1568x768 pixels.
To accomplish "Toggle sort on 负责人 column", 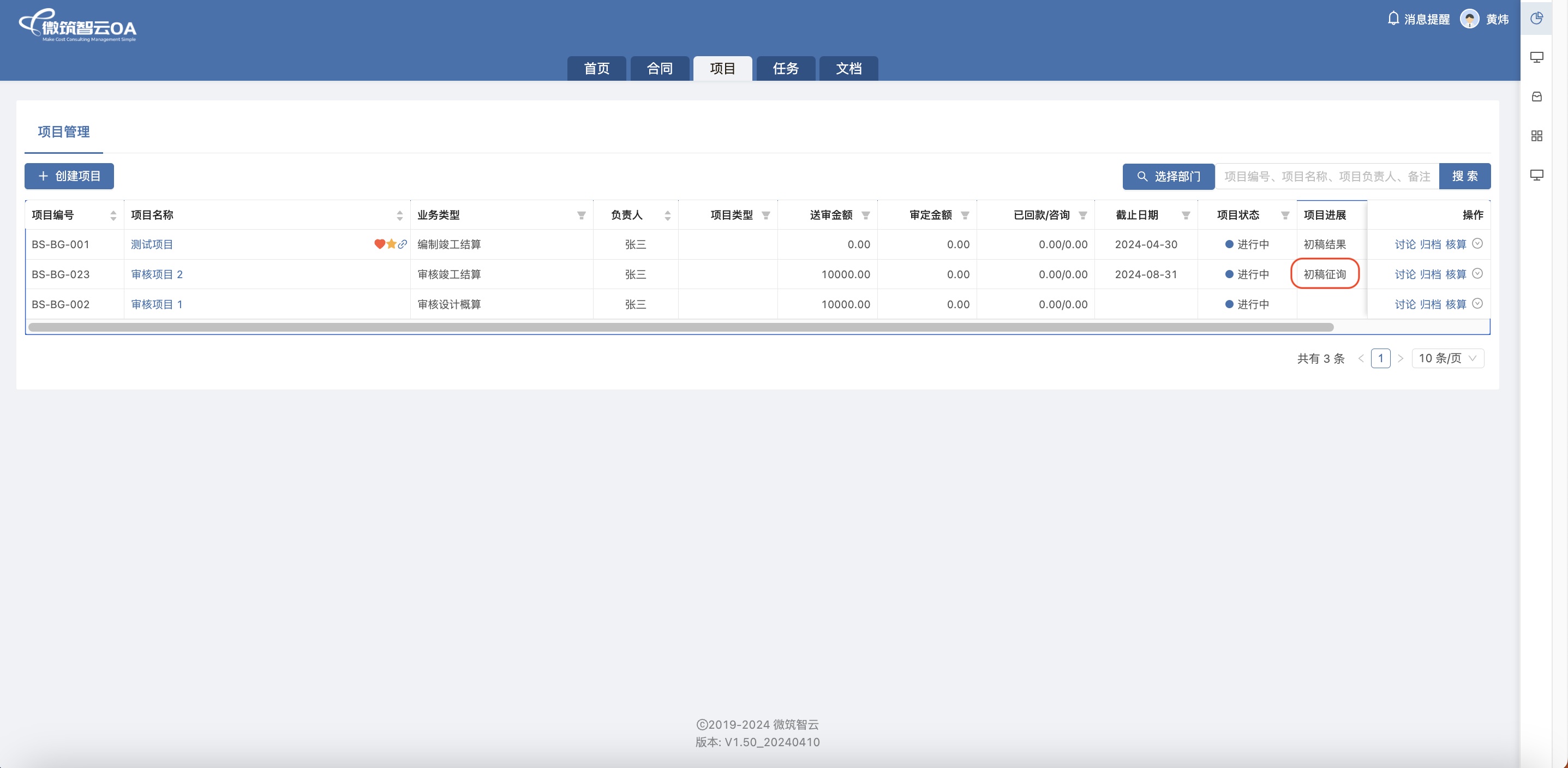I will pos(668,215).
